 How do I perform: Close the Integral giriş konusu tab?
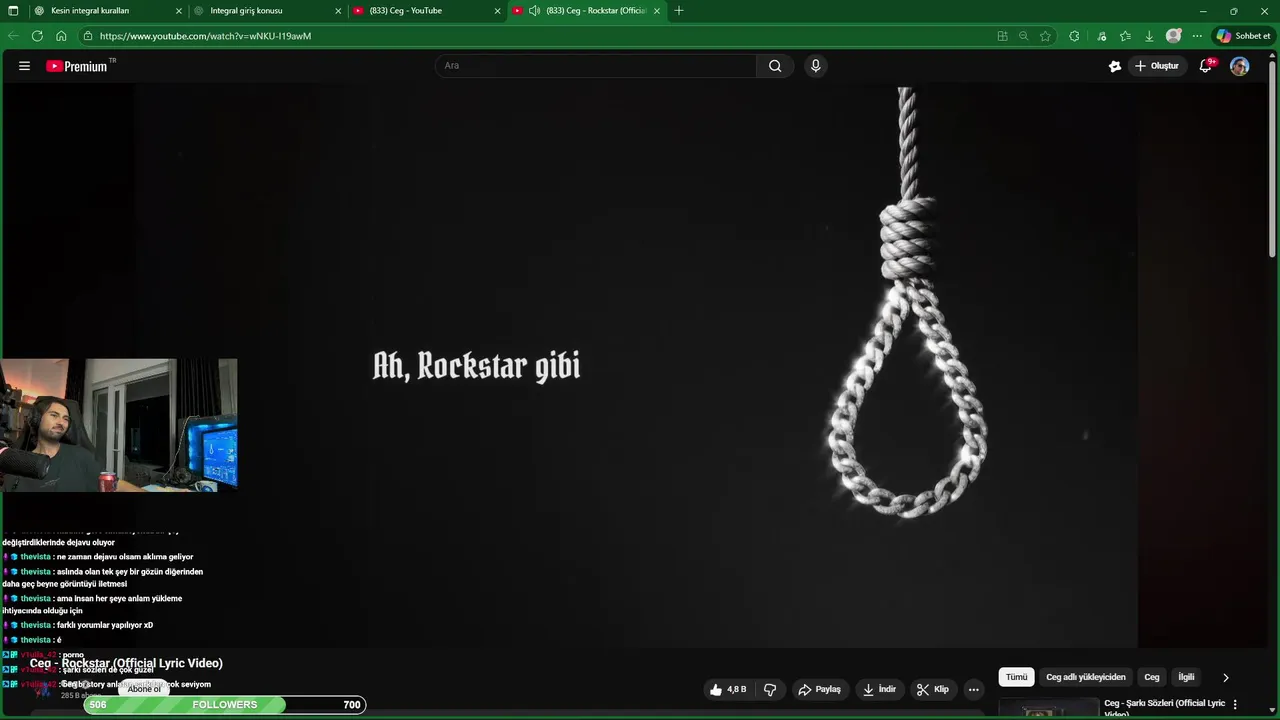(x=338, y=11)
